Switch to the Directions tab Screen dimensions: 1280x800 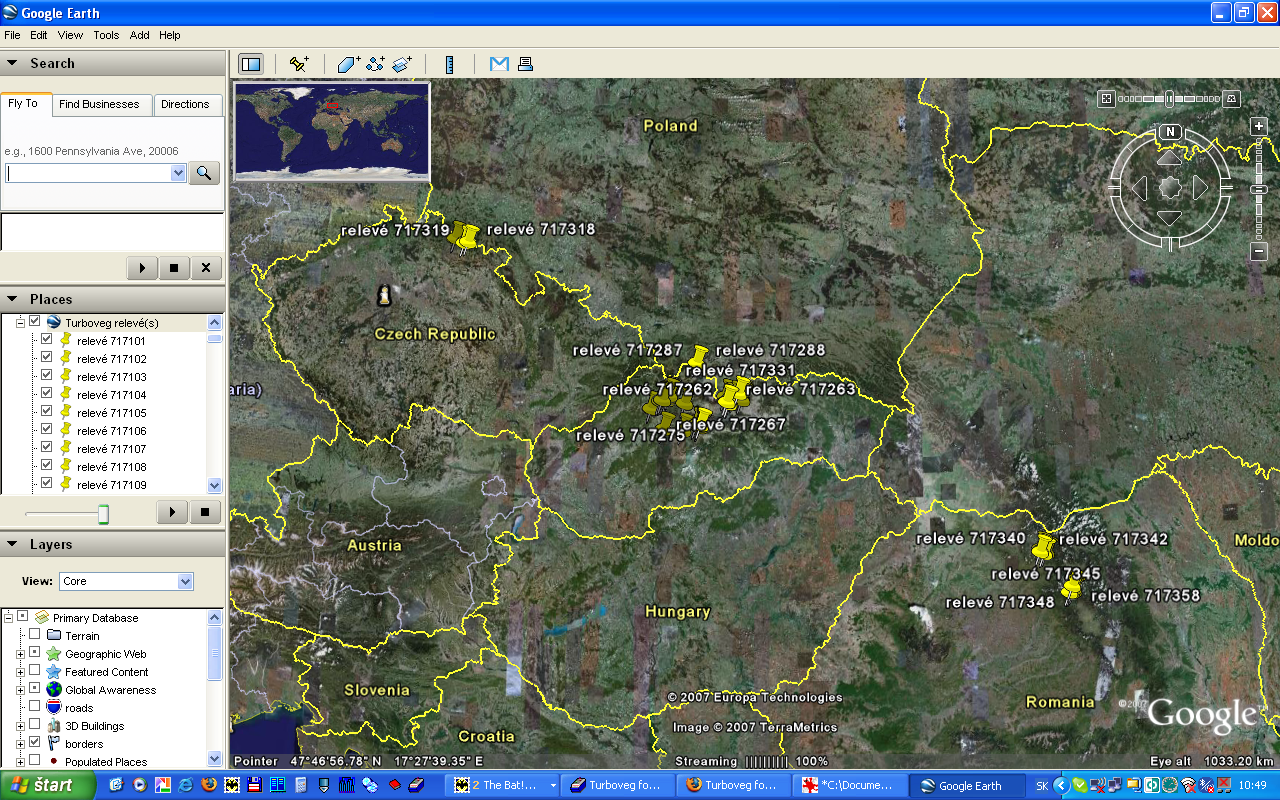click(x=185, y=104)
